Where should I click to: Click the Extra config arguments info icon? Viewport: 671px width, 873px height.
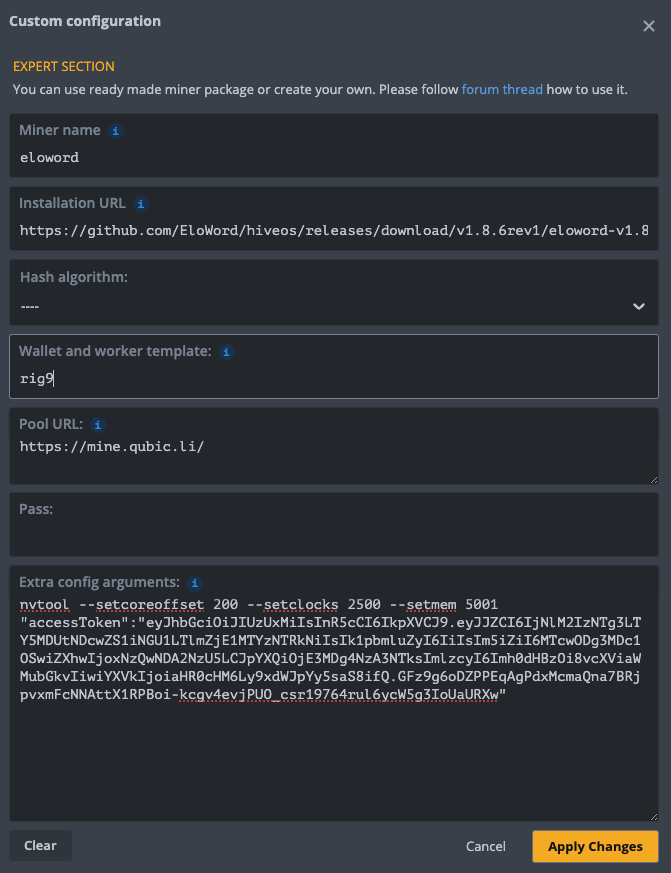(x=194, y=582)
